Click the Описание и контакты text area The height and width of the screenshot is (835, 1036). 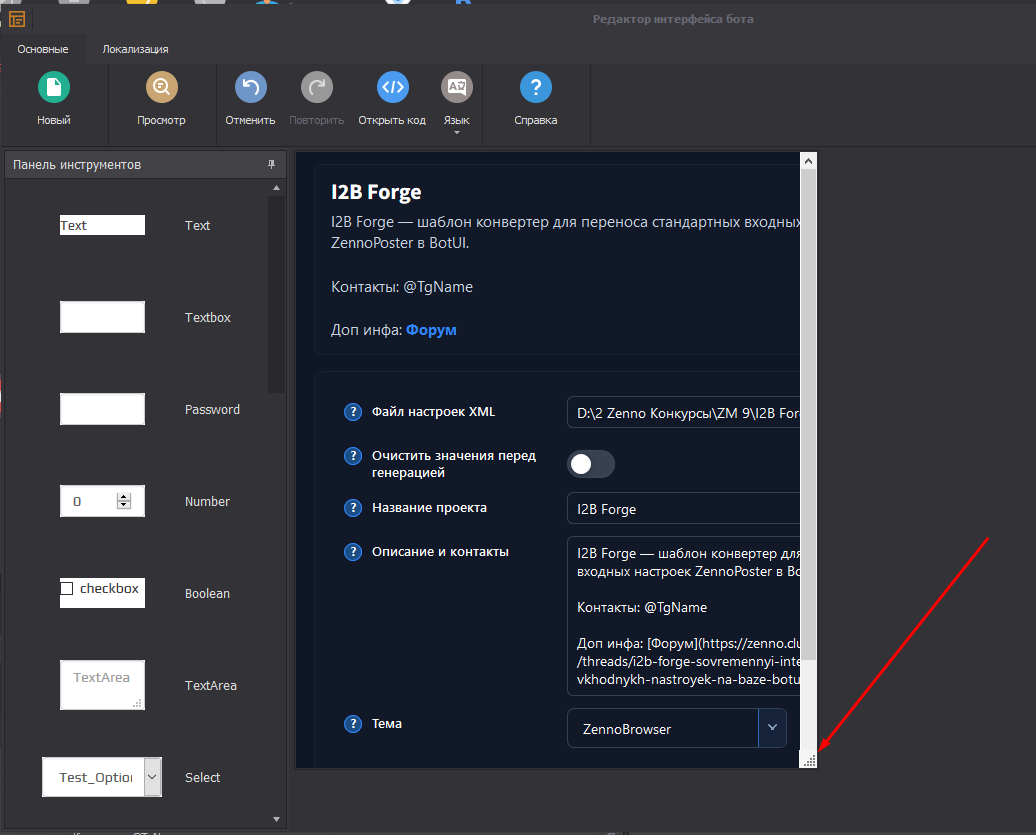click(x=683, y=616)
